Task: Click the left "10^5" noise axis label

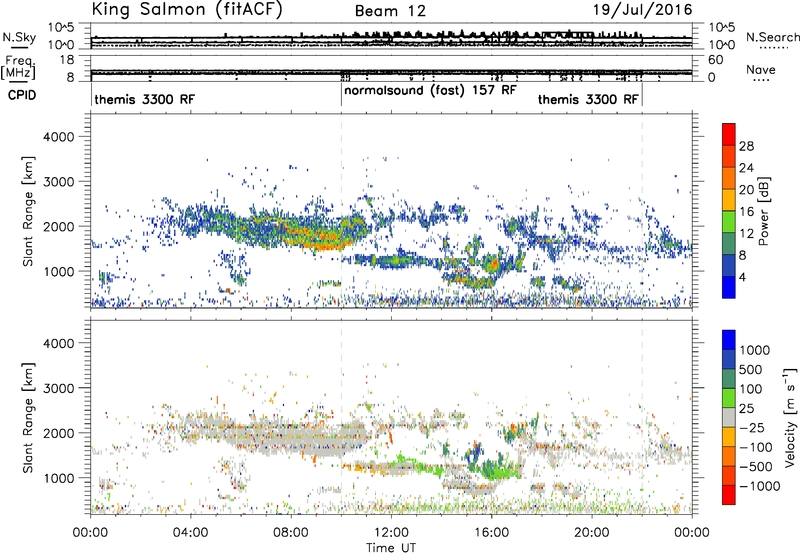Action: (x=62, y=27)
